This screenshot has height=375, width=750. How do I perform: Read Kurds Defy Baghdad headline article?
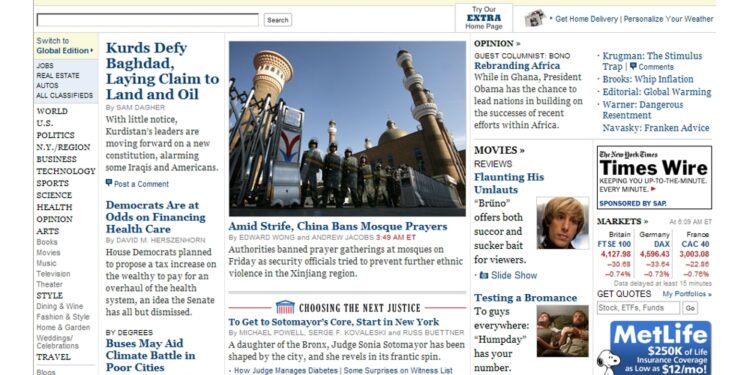coord(162,71)
